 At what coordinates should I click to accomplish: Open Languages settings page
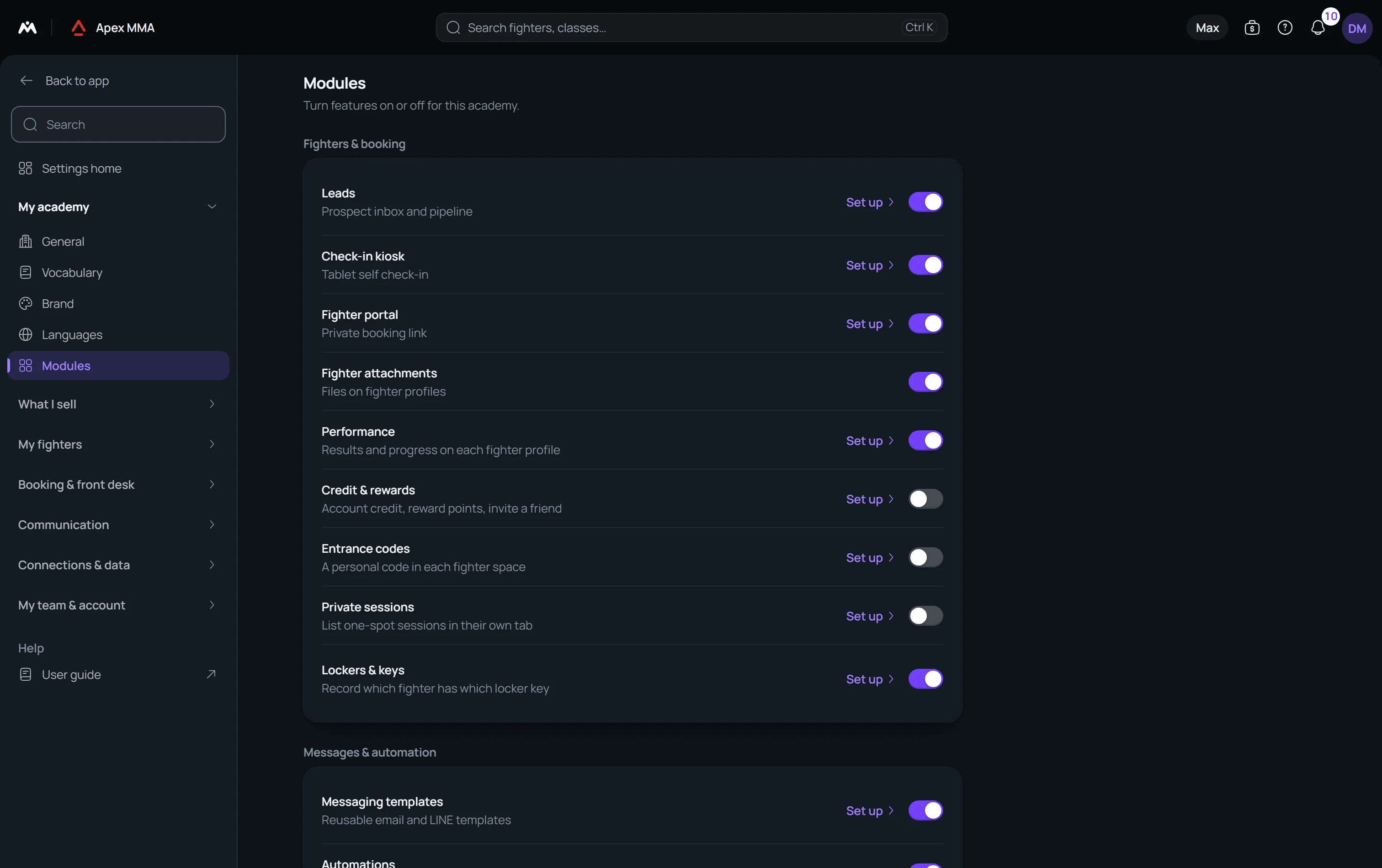pyautogui.click(x=118, y=334)
